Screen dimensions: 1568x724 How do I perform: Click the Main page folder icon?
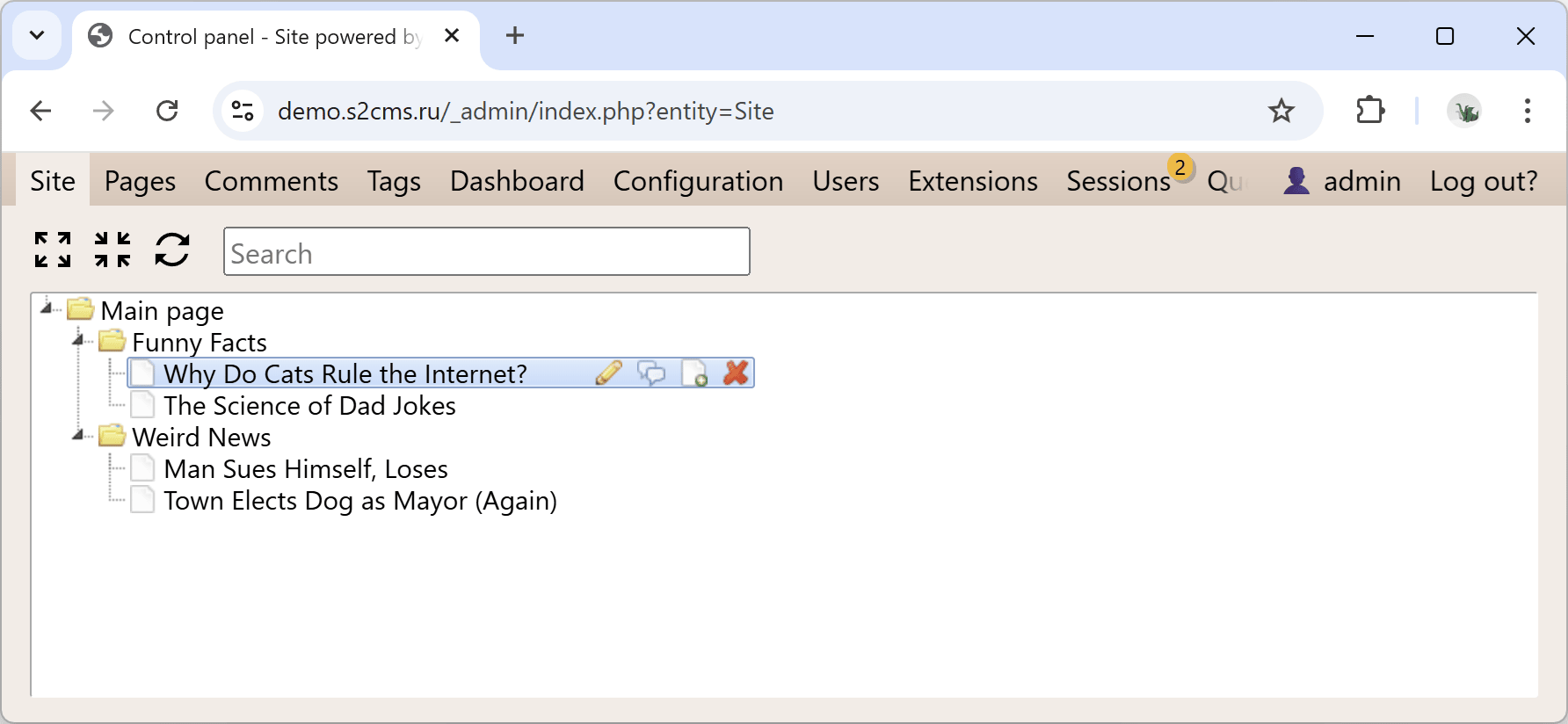pos(81,308)
